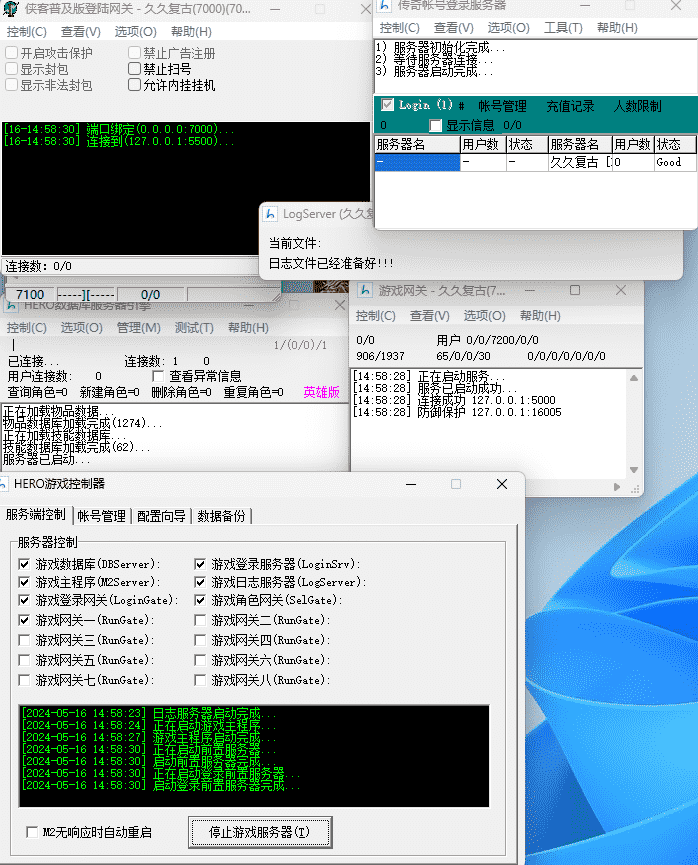698x865 pixels.
Task: Click the Good status cell
Action: click(x=674, y=162)
